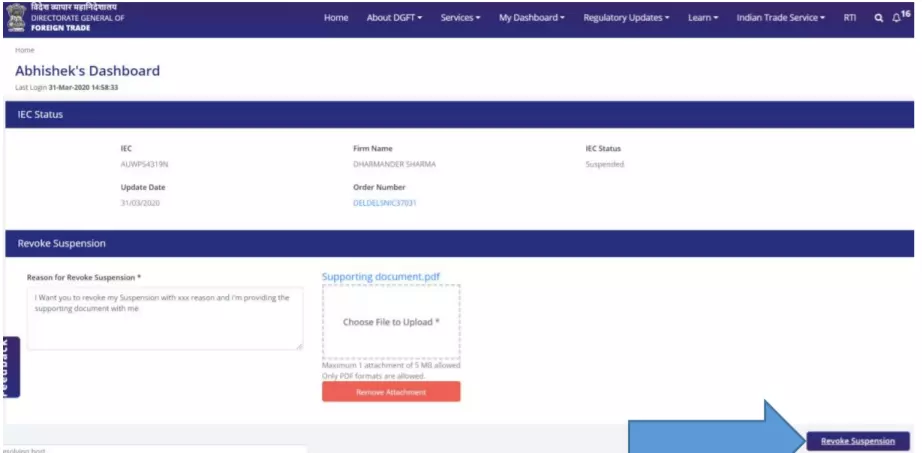Click the Remove Attachment button

391,392
